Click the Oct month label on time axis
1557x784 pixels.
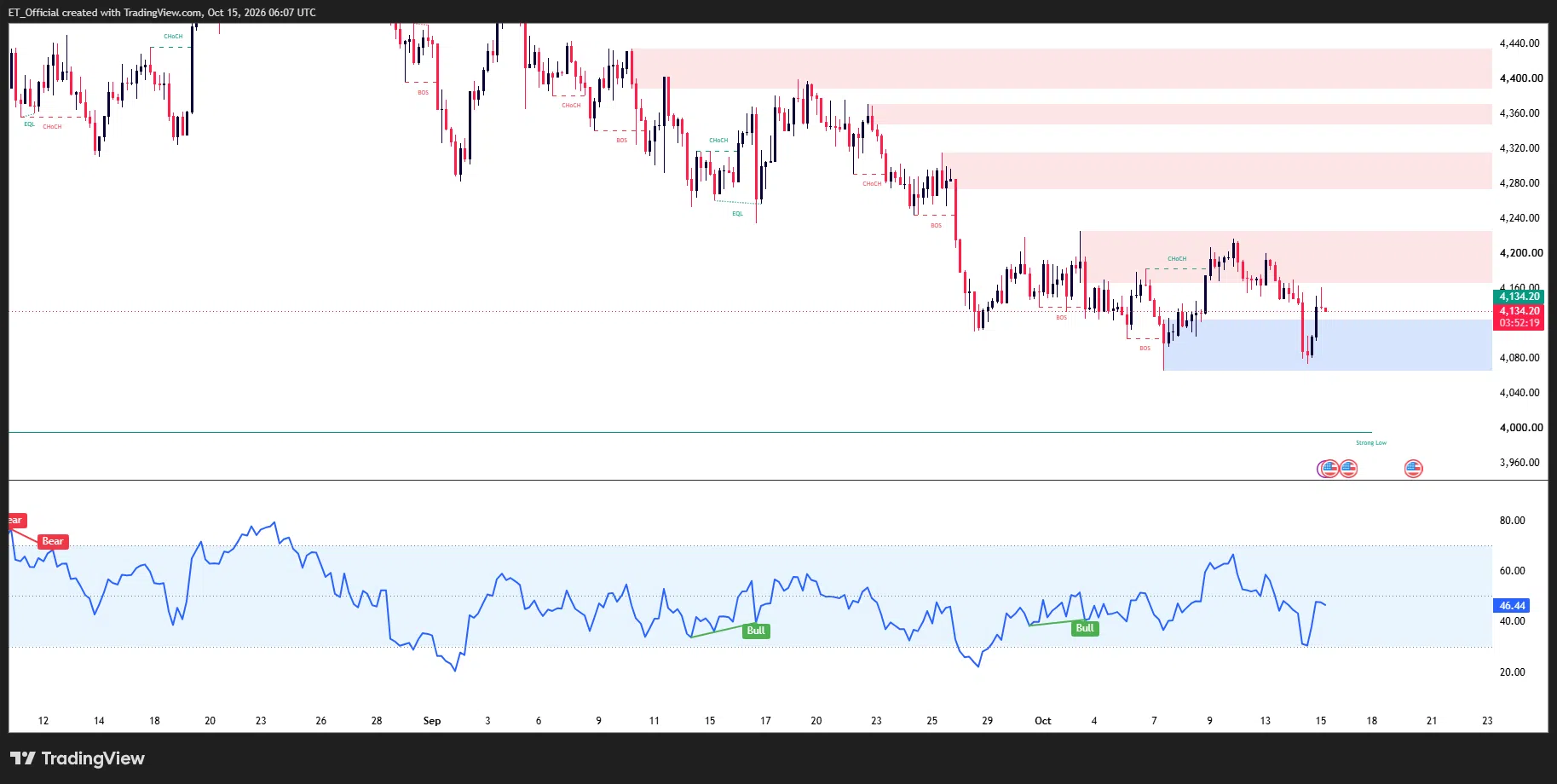(x=1042, y=721)
